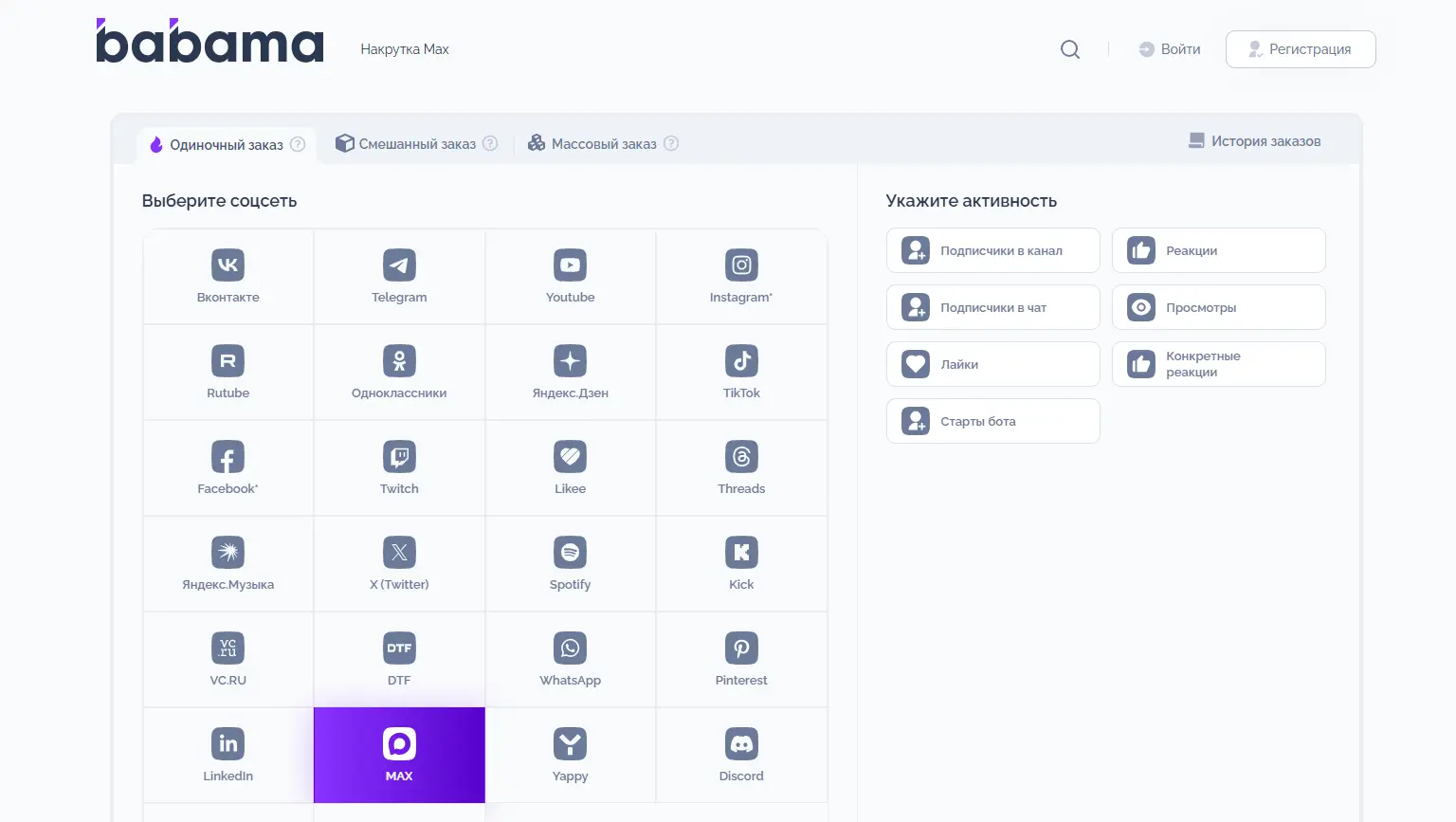Select the TikTok icon tile
Image resolution: width=1456 pixels, height=822 pixels.
(x=741, y=362)
